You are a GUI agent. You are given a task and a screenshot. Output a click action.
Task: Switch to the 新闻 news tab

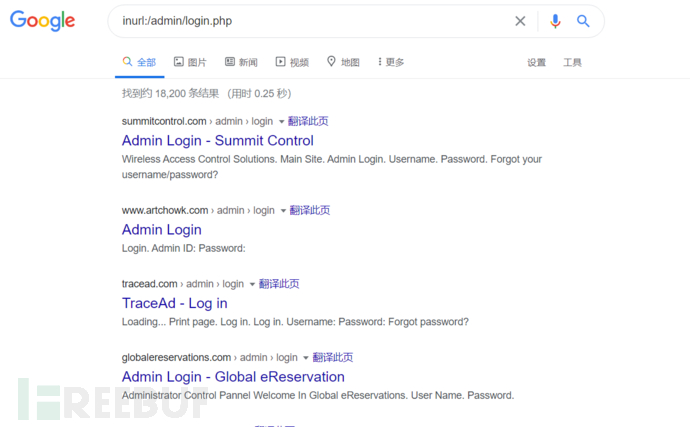[241, 62]
